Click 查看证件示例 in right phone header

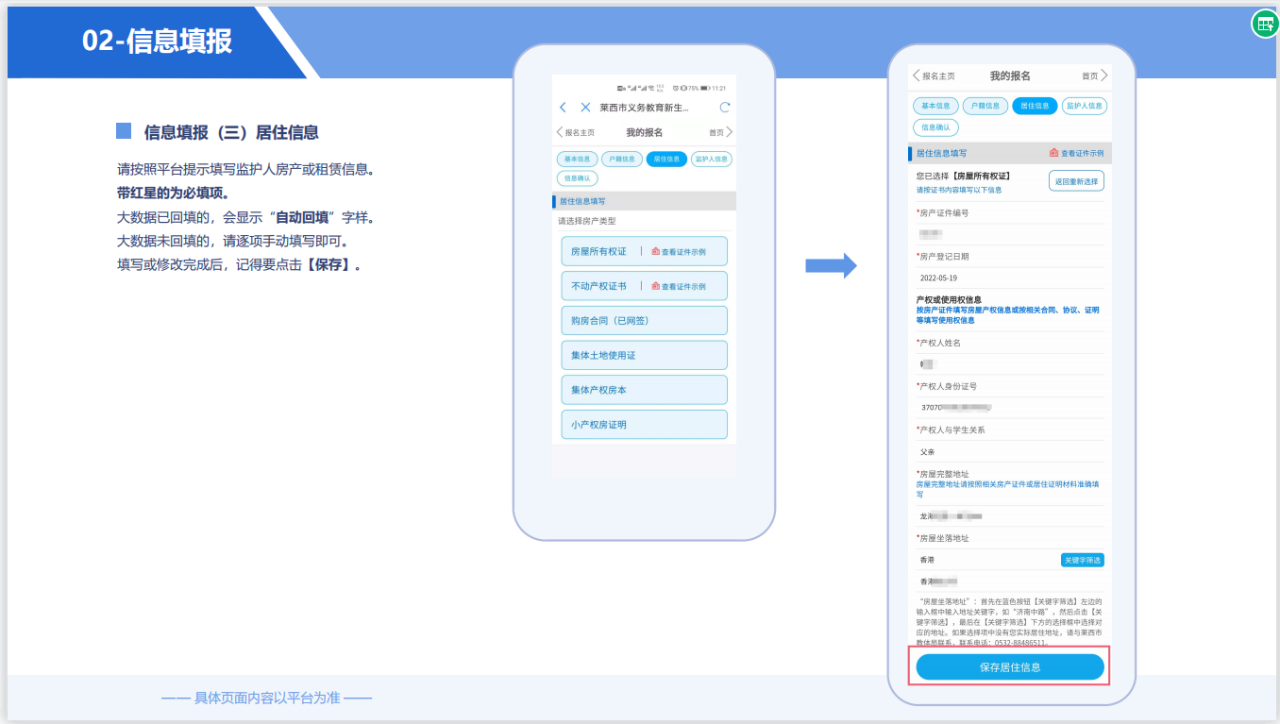[1076, 153]
